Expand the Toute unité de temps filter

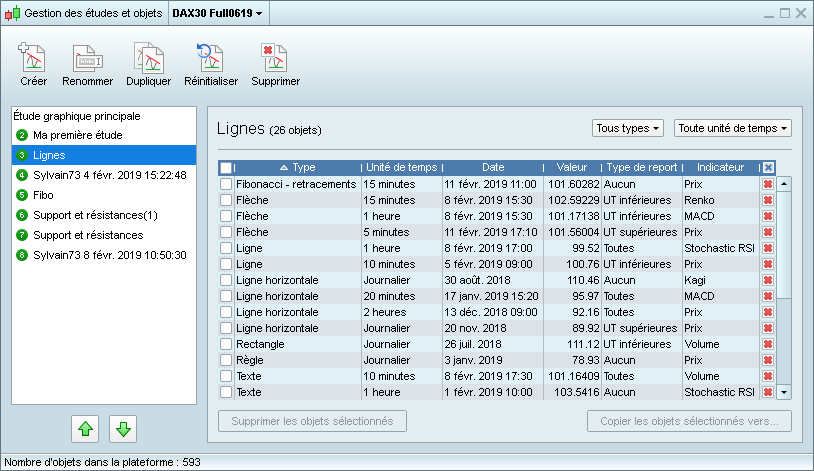pos(733,128)
